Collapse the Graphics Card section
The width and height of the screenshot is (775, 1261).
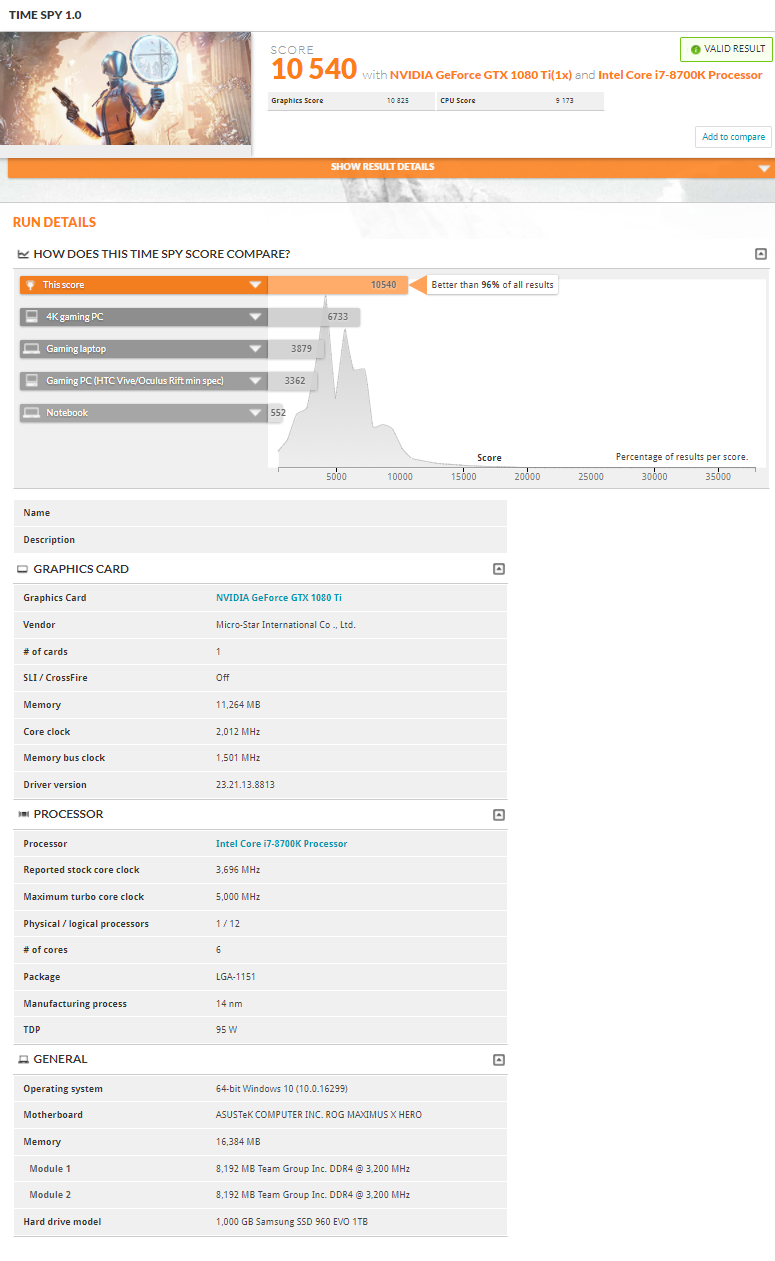coord(499,569)
